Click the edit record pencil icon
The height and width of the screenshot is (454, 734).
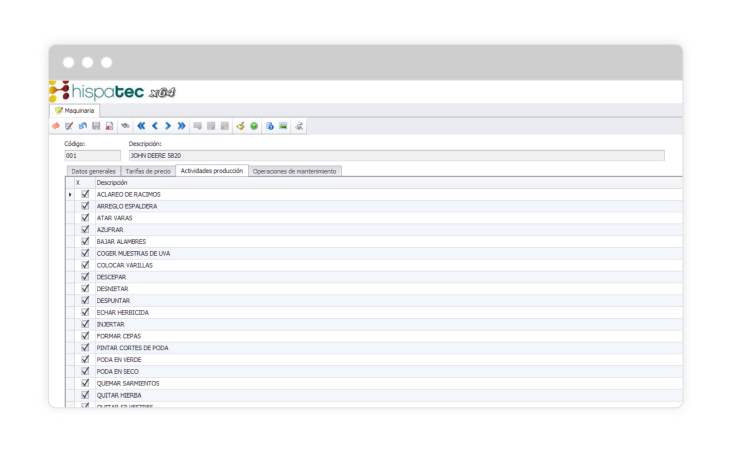click(69, 126)
